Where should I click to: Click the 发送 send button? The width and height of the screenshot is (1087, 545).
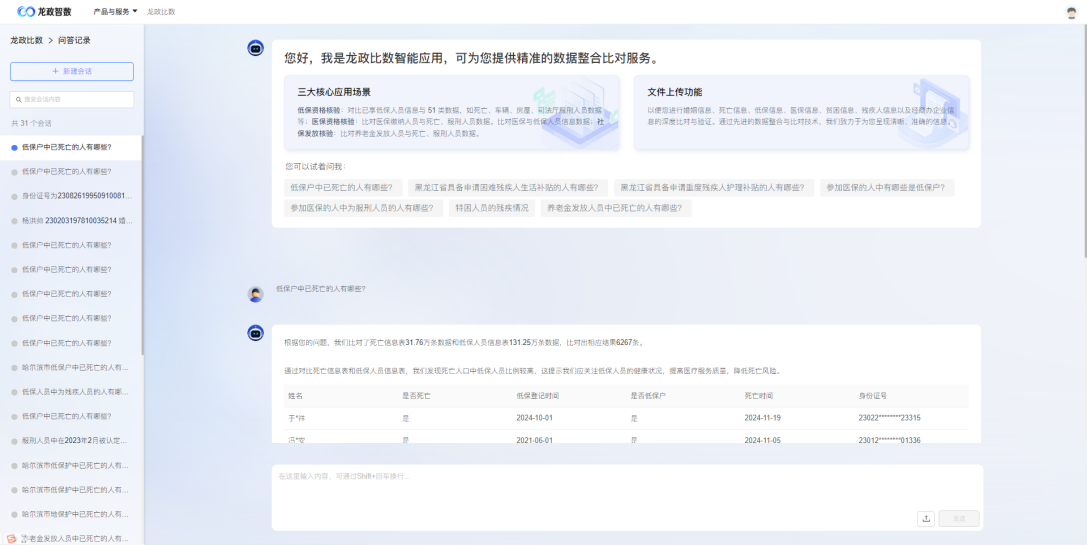[959, 518]
